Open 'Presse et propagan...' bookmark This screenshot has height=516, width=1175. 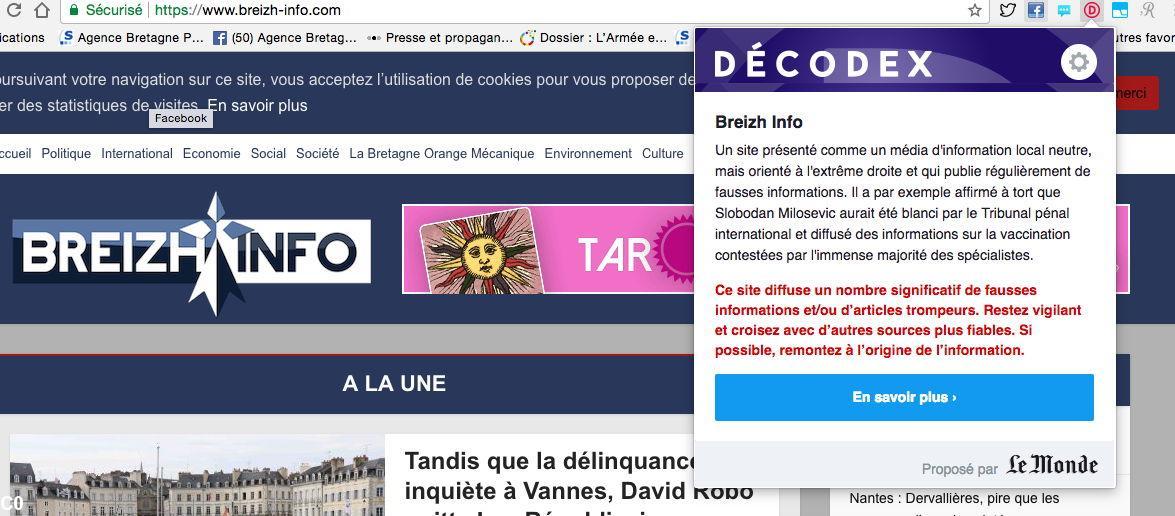[439, 38]
